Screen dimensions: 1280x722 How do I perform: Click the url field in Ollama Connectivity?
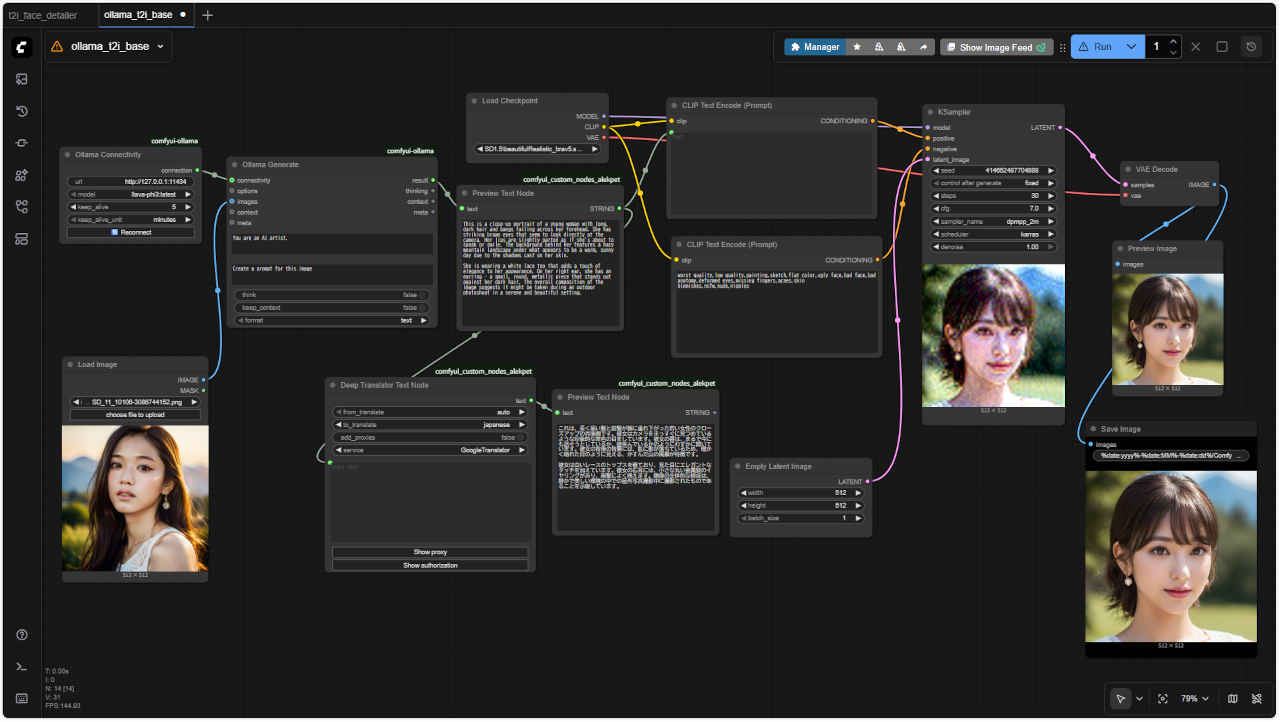131,182
